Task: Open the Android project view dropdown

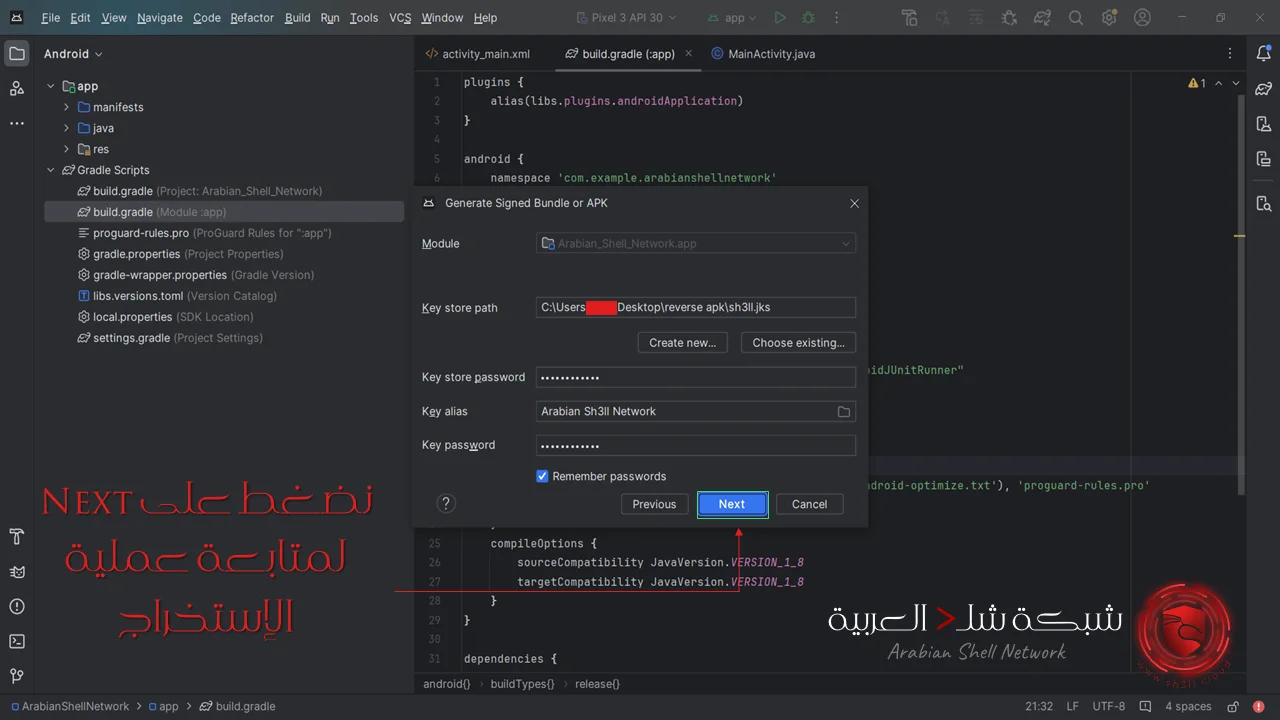Action: click(x=73, y=54)
